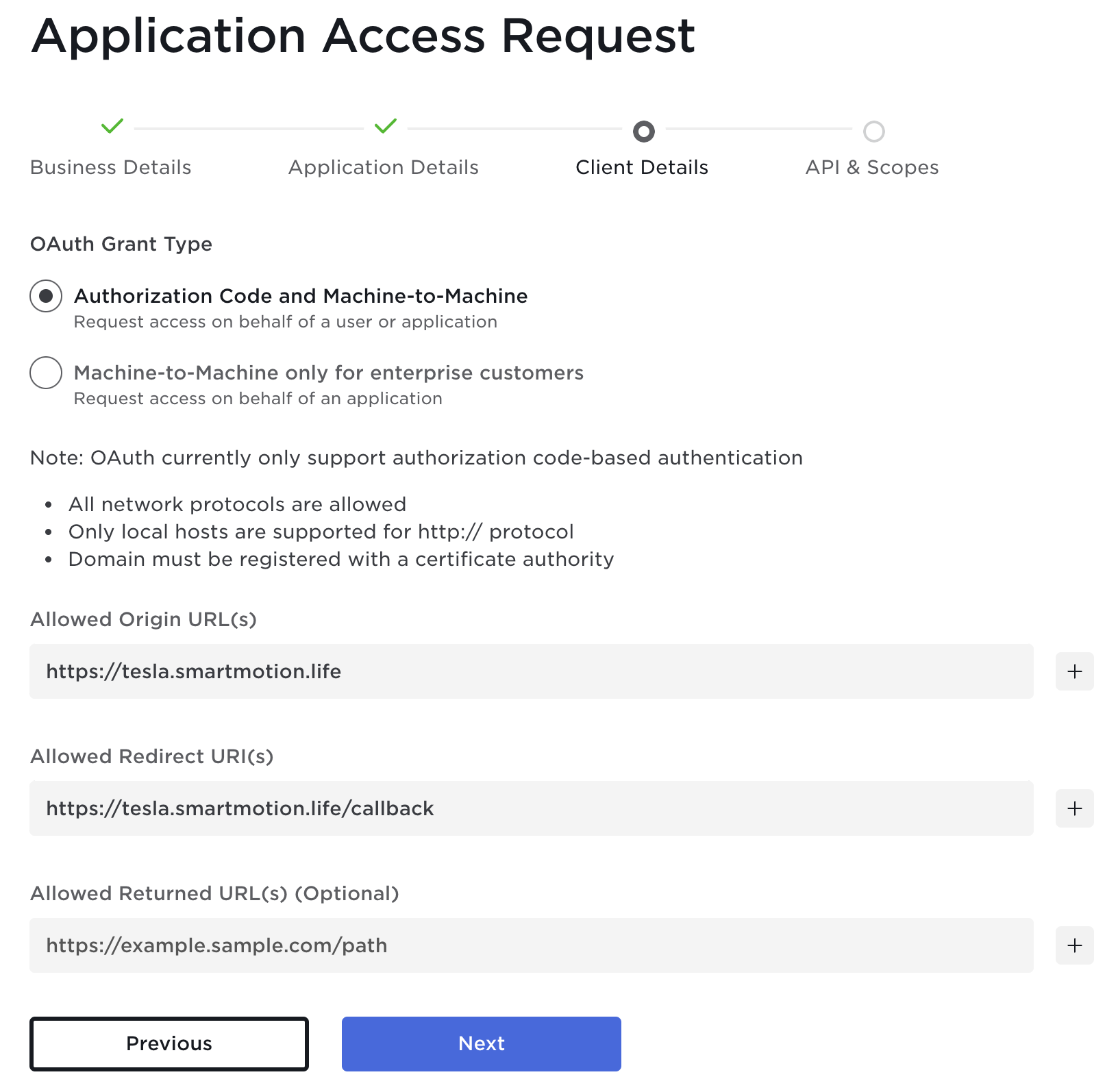Screen dimensions: 1118x1092
Task: Click the Next button
Action: coord(481,1043)
